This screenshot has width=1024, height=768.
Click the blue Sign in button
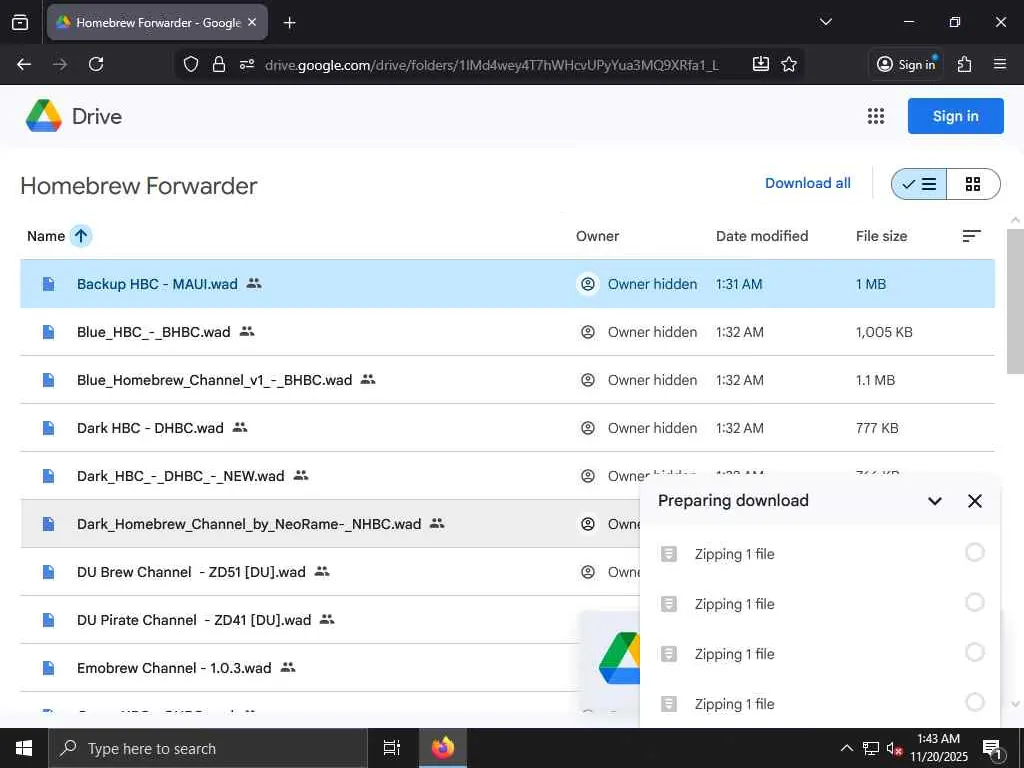pyautogui.click(x=955, y=116)
